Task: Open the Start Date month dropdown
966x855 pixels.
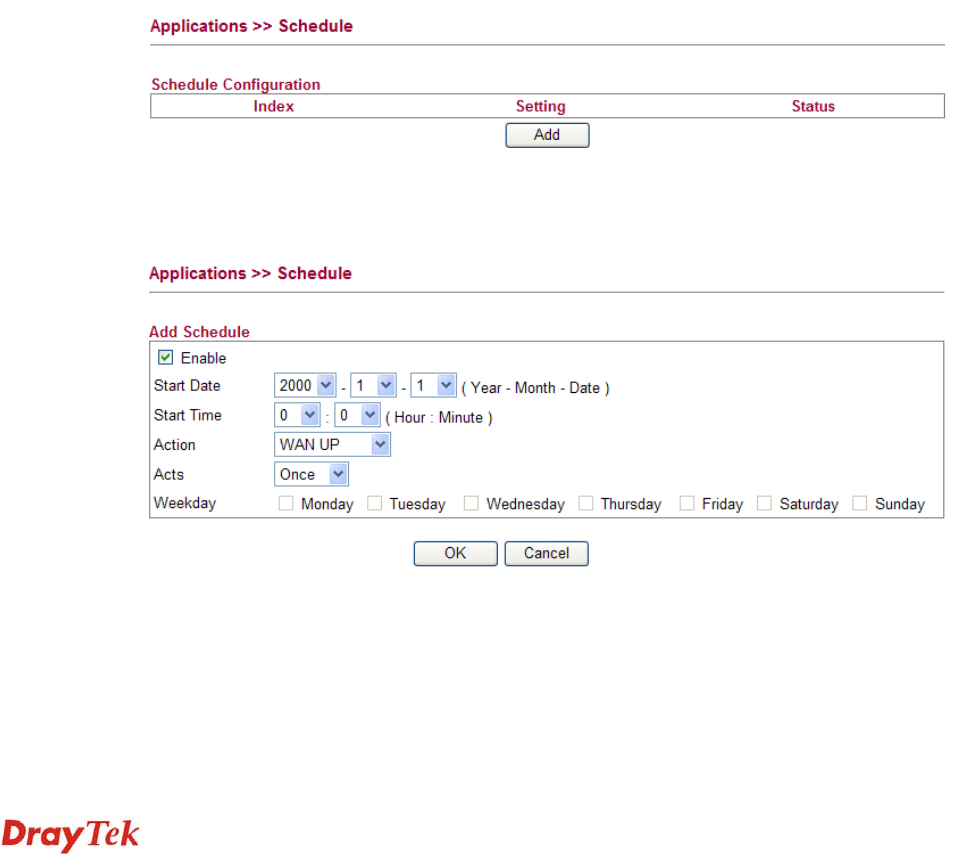Action: 373,386
